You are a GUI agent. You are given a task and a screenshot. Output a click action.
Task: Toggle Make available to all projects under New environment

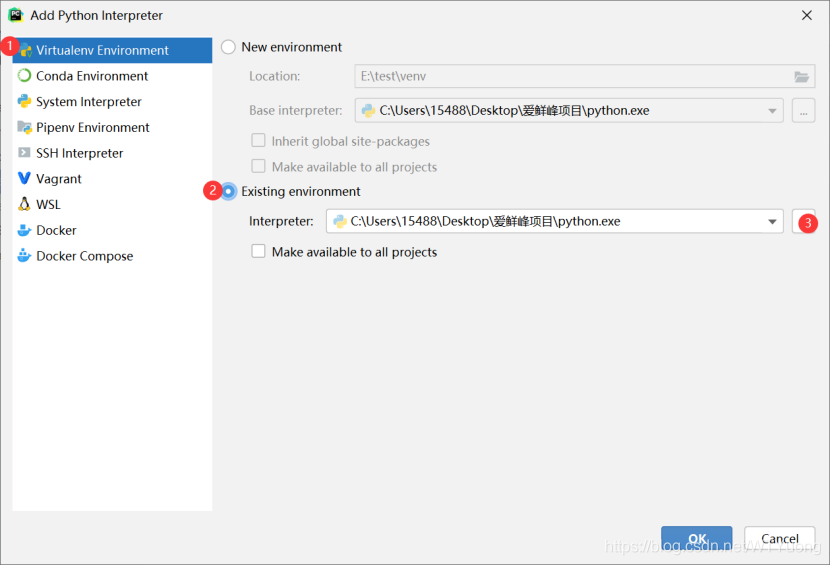258,166
